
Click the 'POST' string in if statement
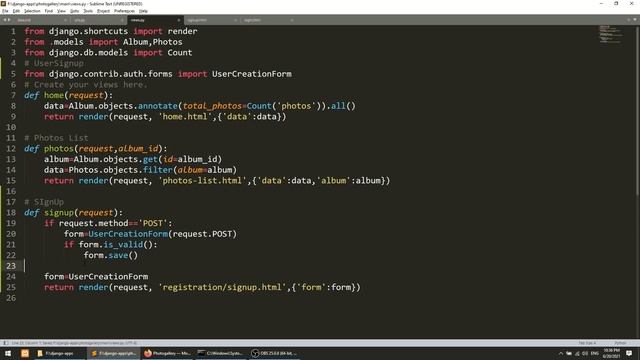(153, 223)
